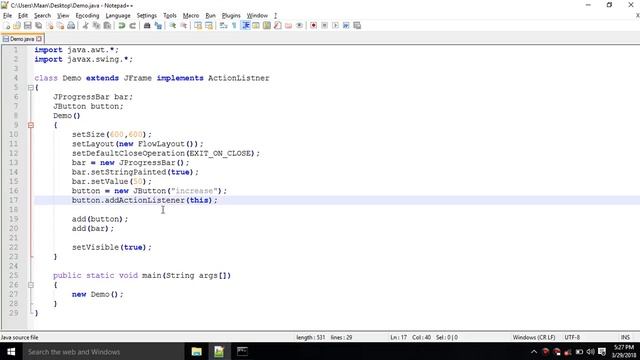This screenshot has height=360, width=640.
Task: Save the file with toolbar Save icon
Action: pos(28,26)
